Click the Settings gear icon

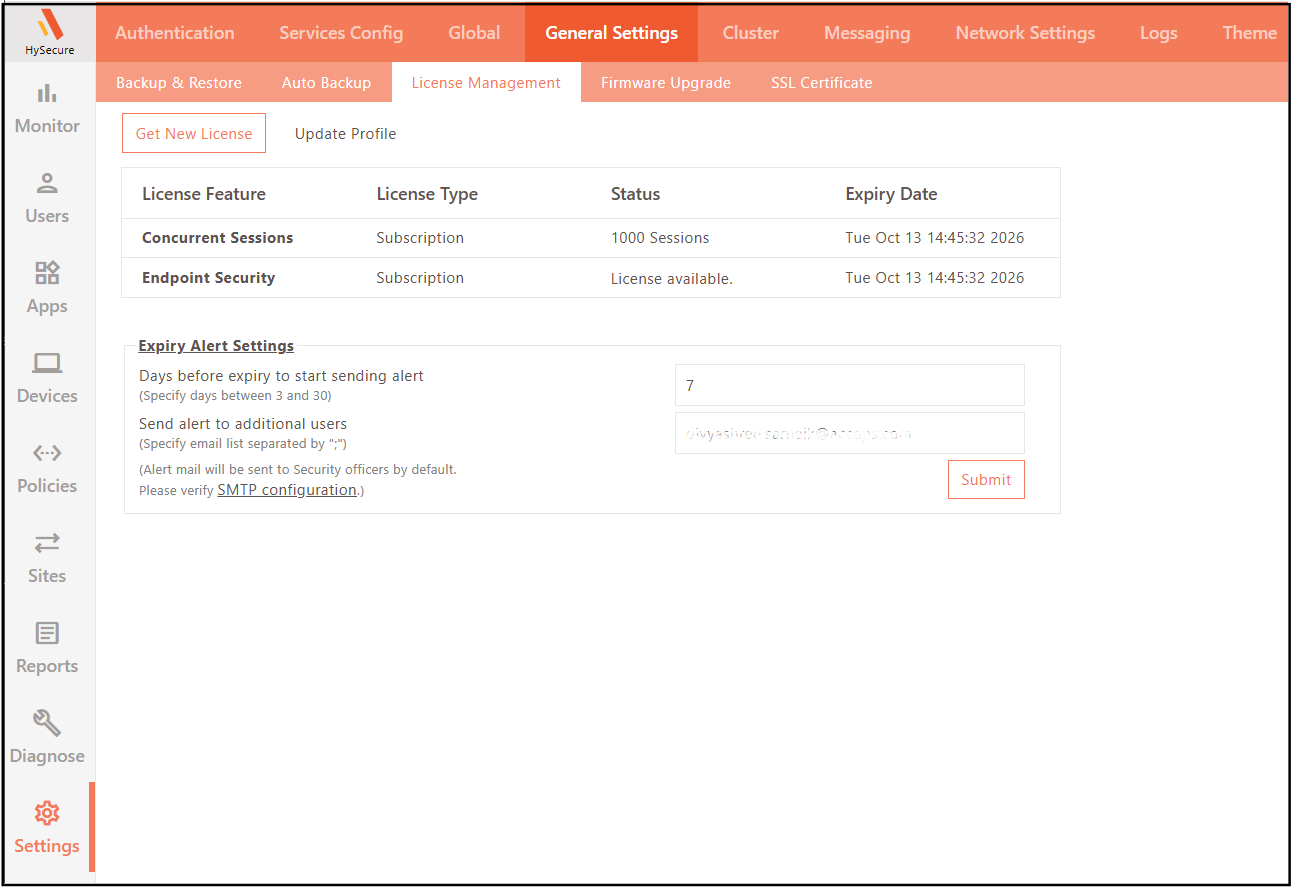tap(47, 813)
